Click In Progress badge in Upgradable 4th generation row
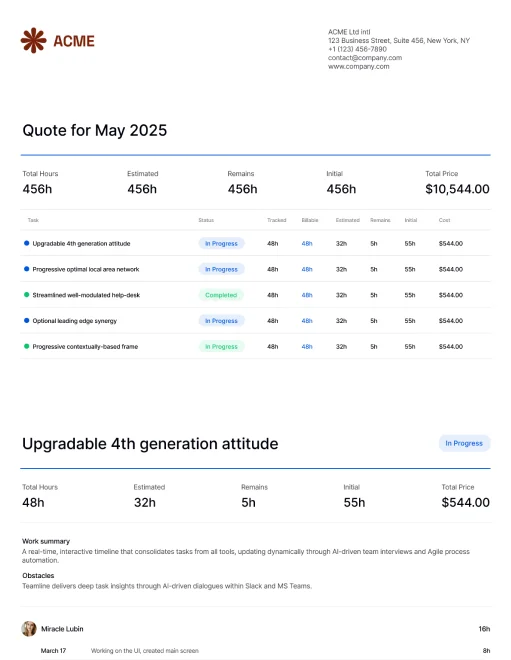 tap(221, 243)
